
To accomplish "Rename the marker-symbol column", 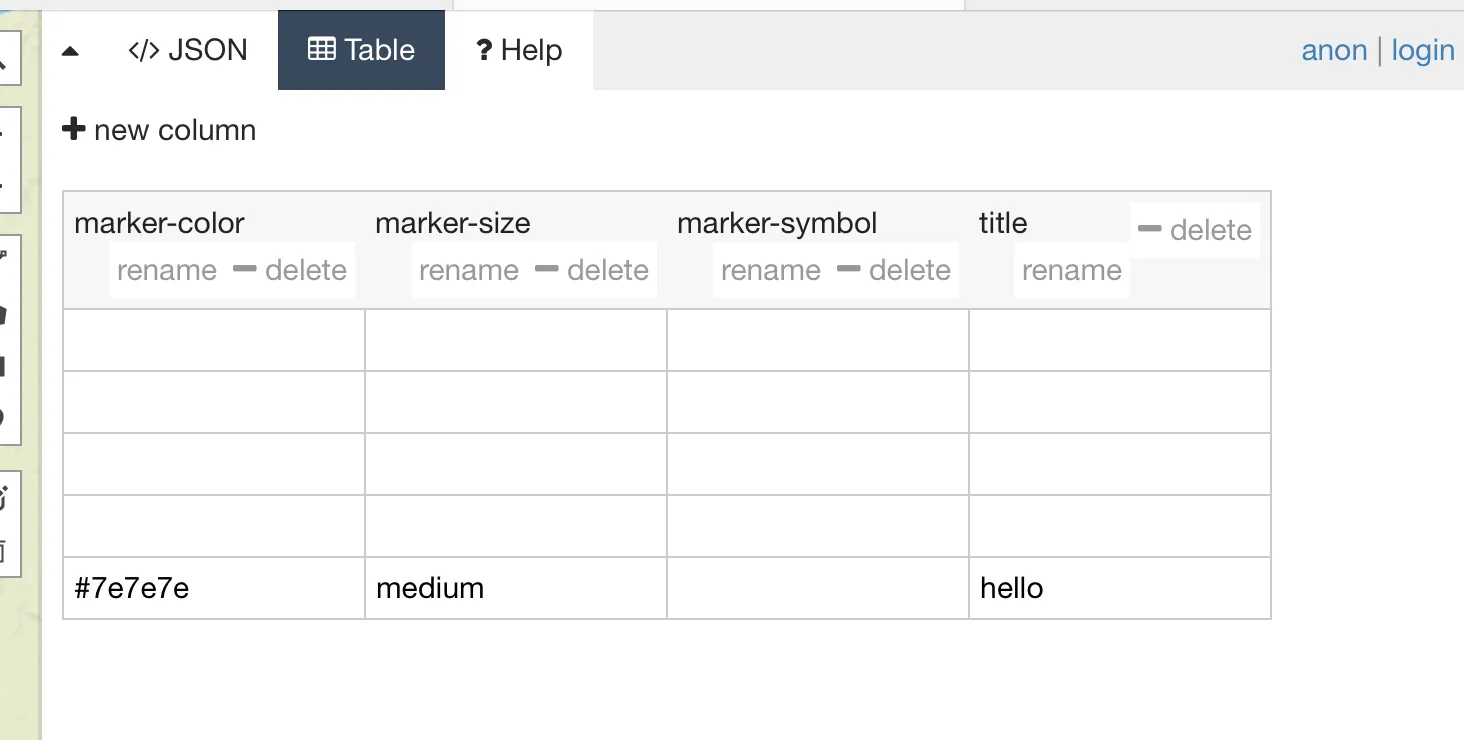I will tap(770, 270).
